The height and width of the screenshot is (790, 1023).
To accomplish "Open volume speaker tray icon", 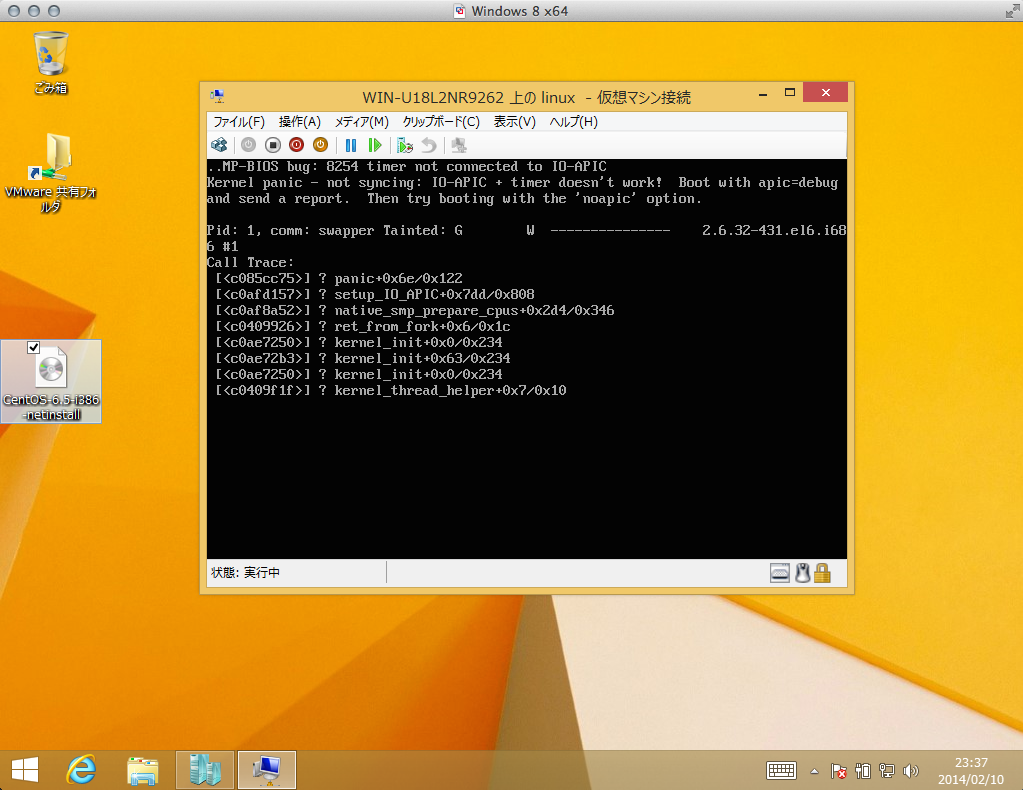I will coord(910,771).
